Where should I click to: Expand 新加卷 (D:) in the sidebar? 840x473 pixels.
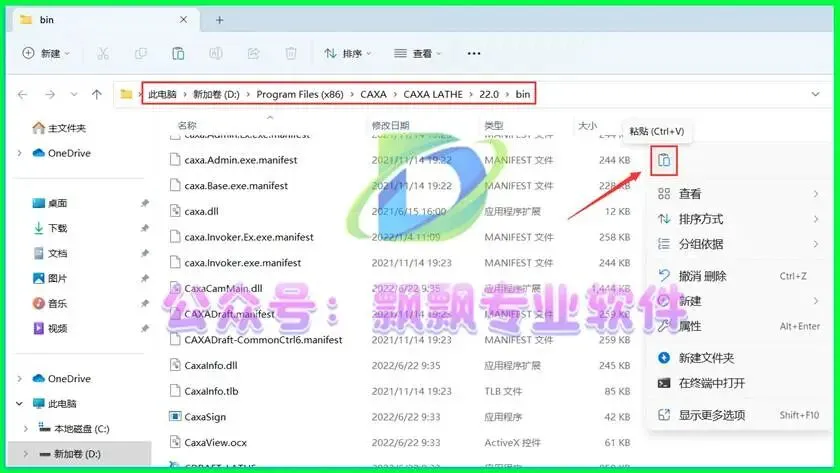tap(26, 454)
